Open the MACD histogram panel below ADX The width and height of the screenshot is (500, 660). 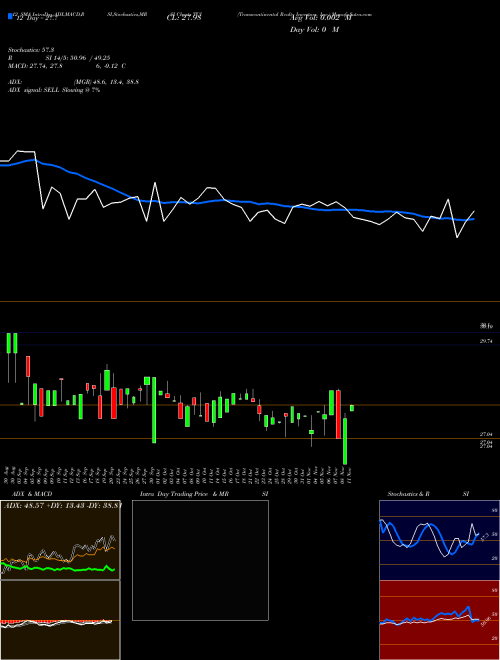(x=60, y=620)
